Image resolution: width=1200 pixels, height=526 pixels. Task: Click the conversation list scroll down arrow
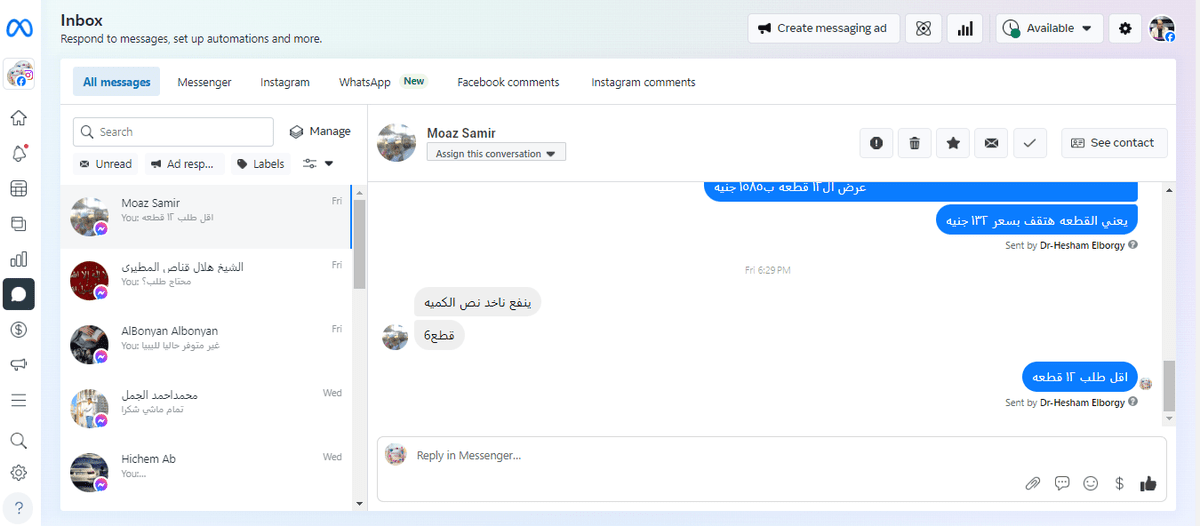click(x=360, y=503)
